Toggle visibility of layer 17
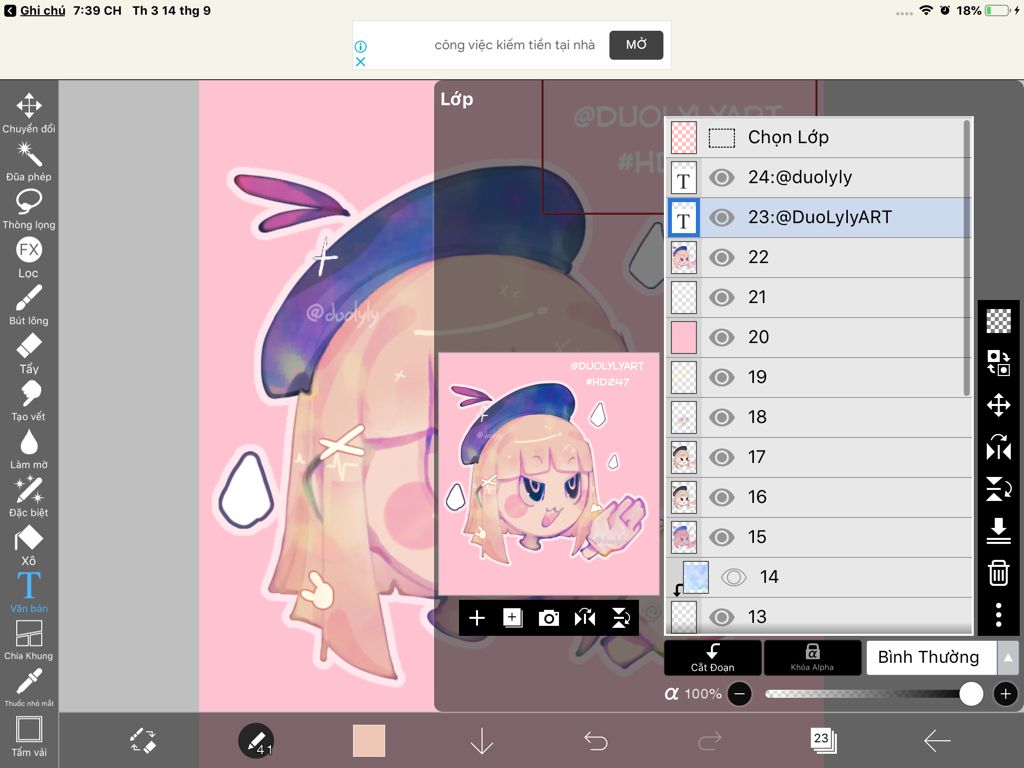1024x768 pixels. (722, 457)
